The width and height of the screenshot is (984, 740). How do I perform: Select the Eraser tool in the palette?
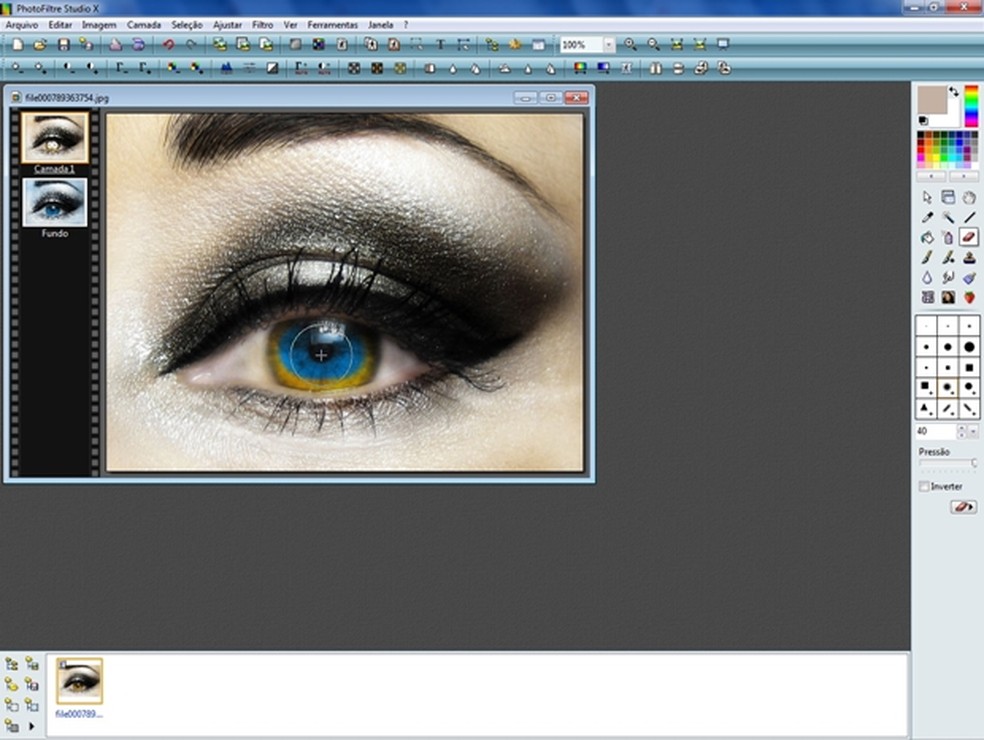[969, 237]
